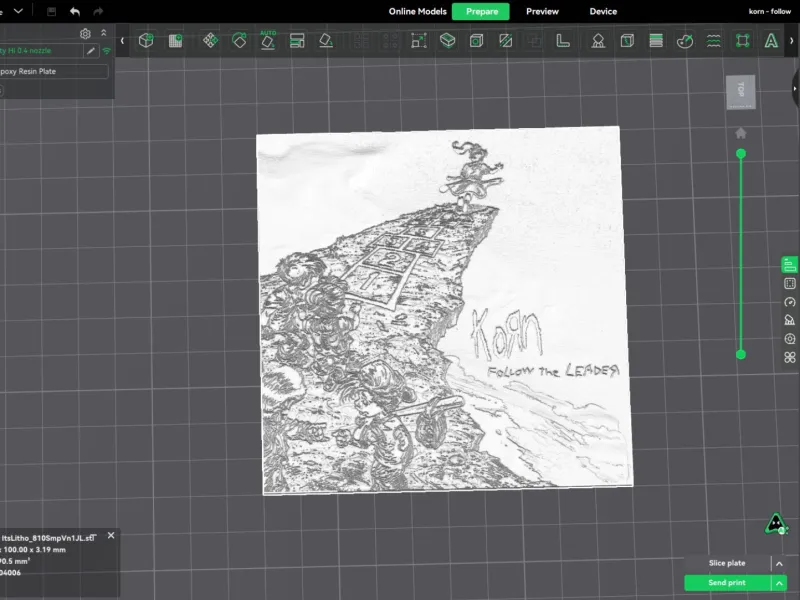800x600 pixels.
Task: Click the save disk icon in title bar
Action: (52, 11)
